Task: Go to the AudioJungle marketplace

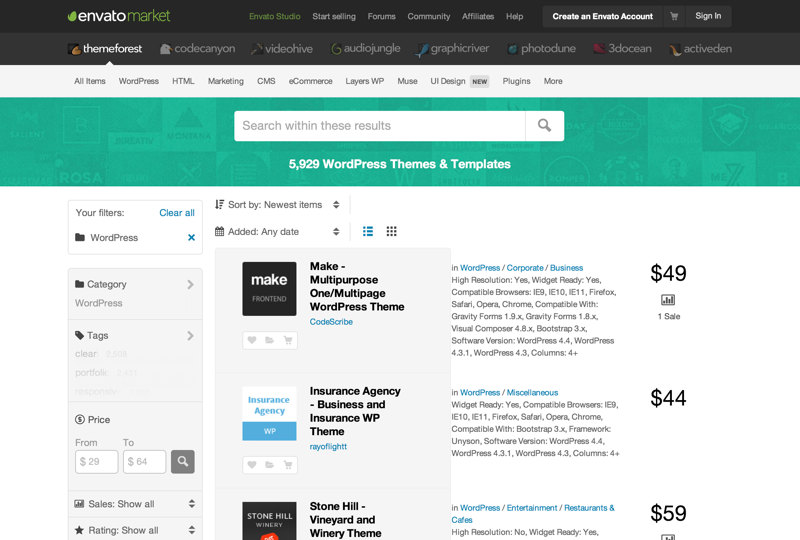Action: (x=365, y=48)
